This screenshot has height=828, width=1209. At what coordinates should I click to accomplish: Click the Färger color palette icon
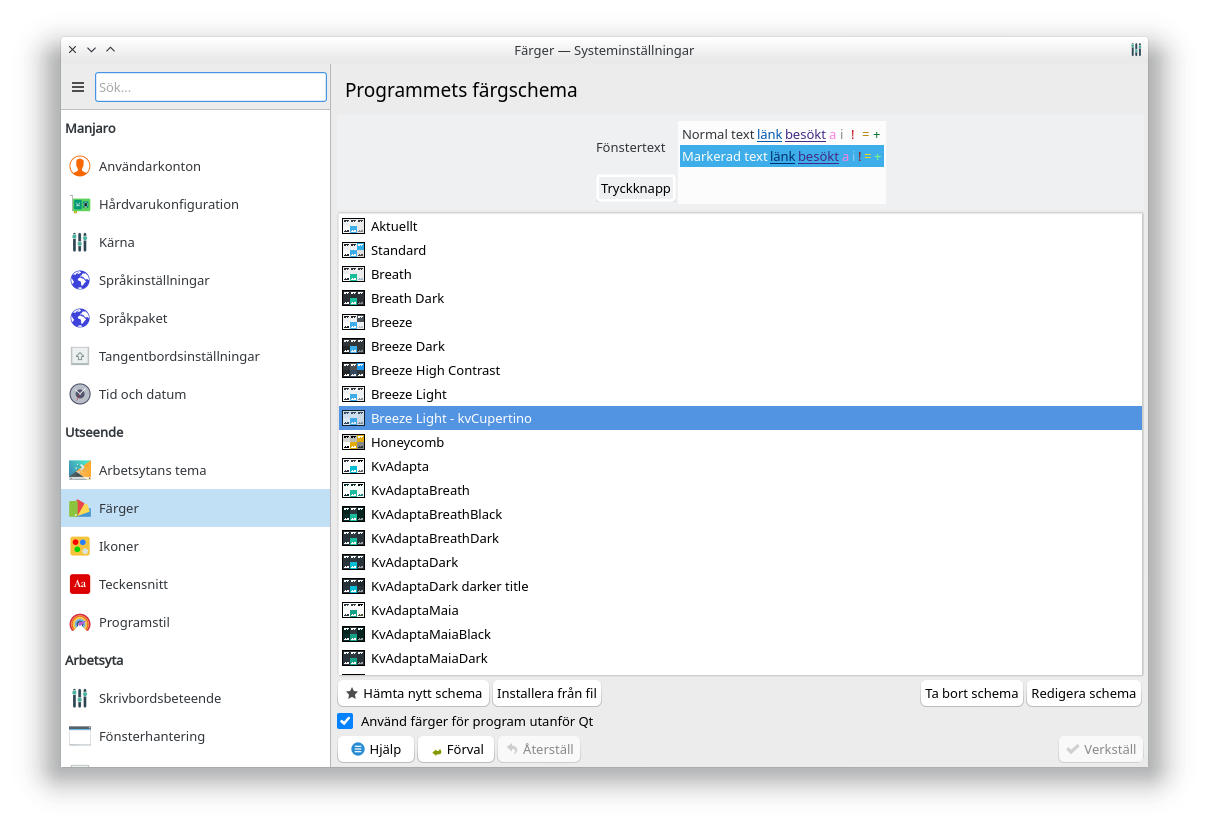(80, 508)
